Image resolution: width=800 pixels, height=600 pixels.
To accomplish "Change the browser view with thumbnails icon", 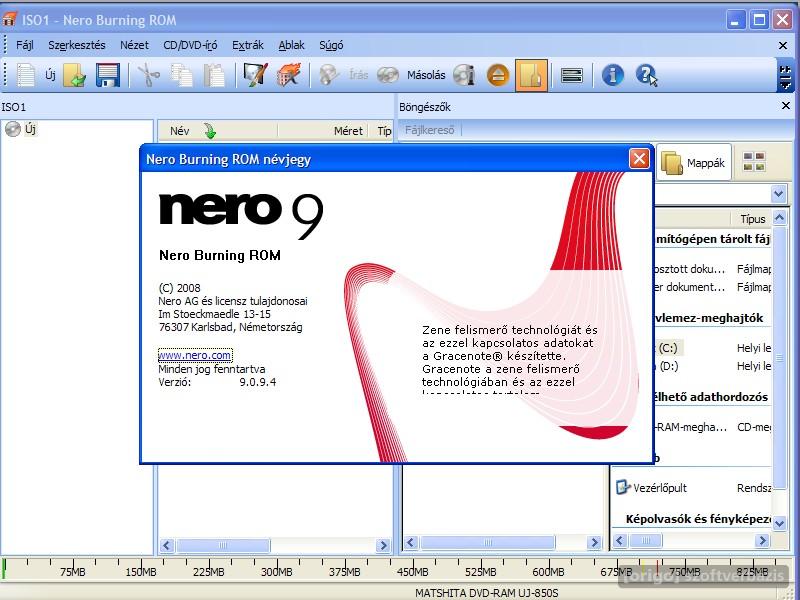I will coord(754,162).
